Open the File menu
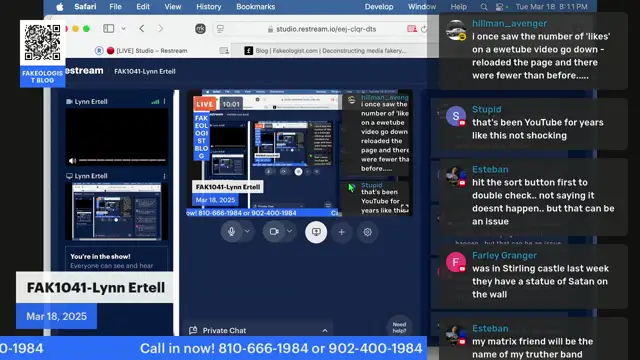This screenshot has width=640, height=360. (x=115, y=7)
